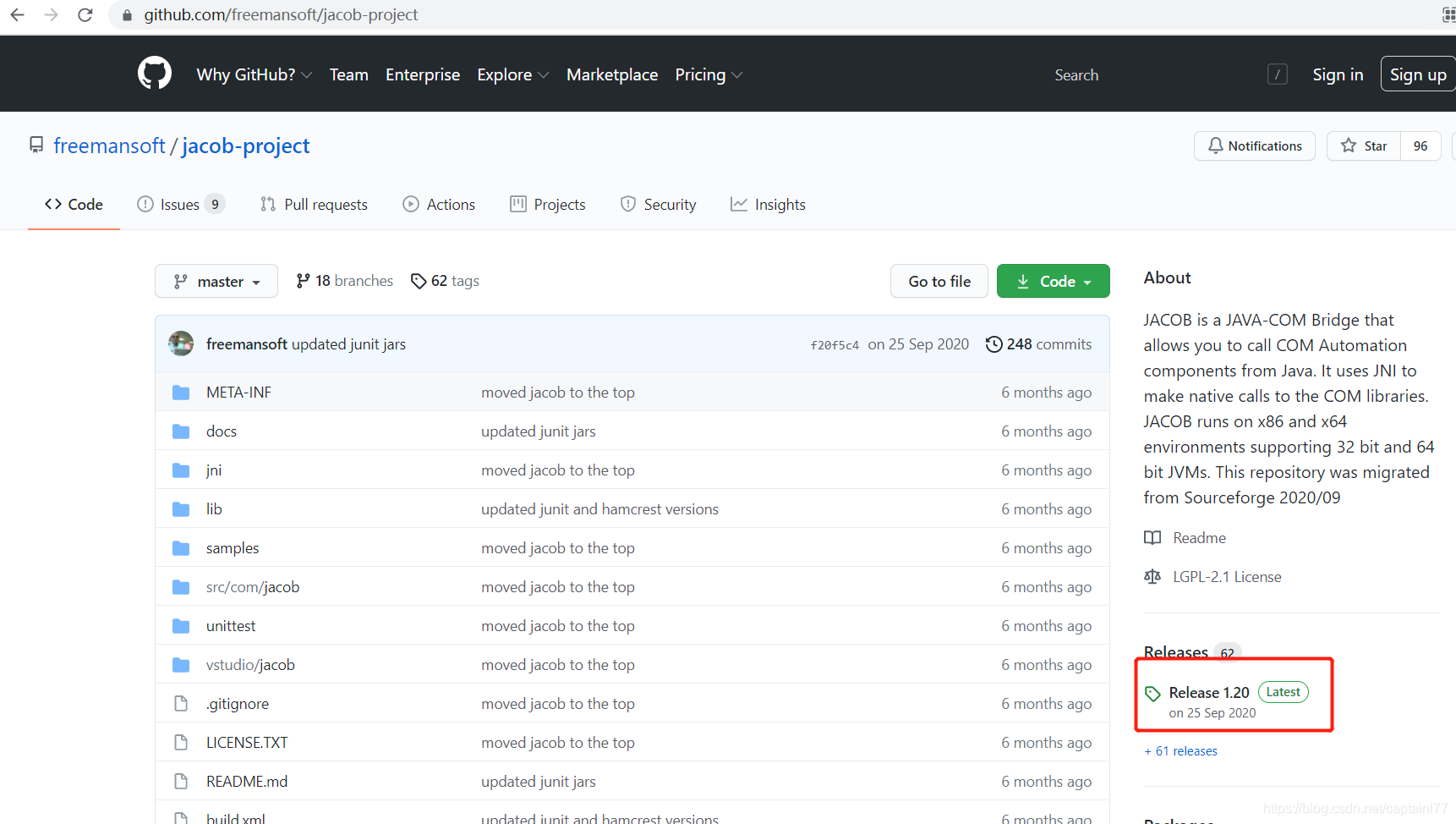Image resolution: width=1456 pixels, height=824 pixels.
Task: Open the 'updated junit jars' commit message
Action: (348, 344)
